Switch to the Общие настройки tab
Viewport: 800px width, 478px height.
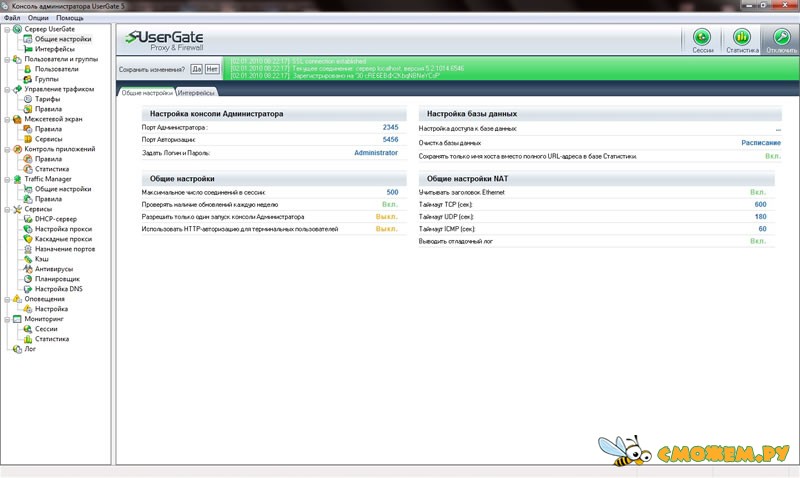[147, 93]
